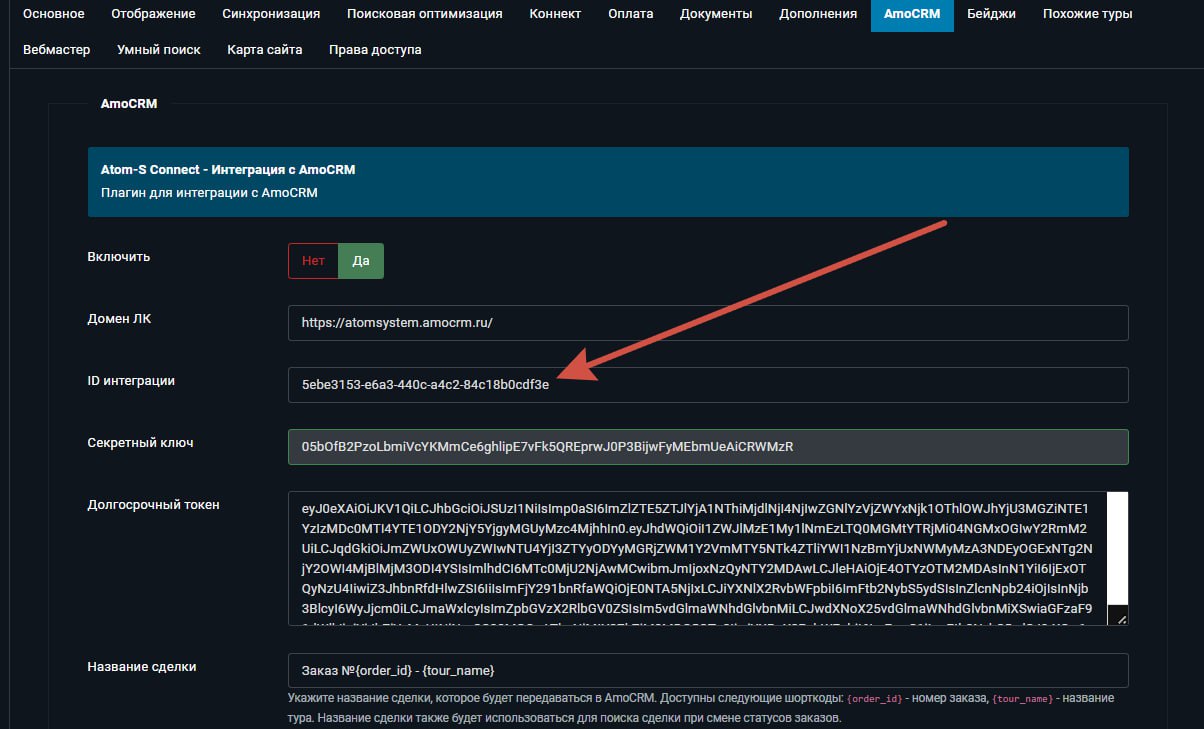Click the Включить label
The height and width of the screenshot is (729, 1204).
[119, 256]
